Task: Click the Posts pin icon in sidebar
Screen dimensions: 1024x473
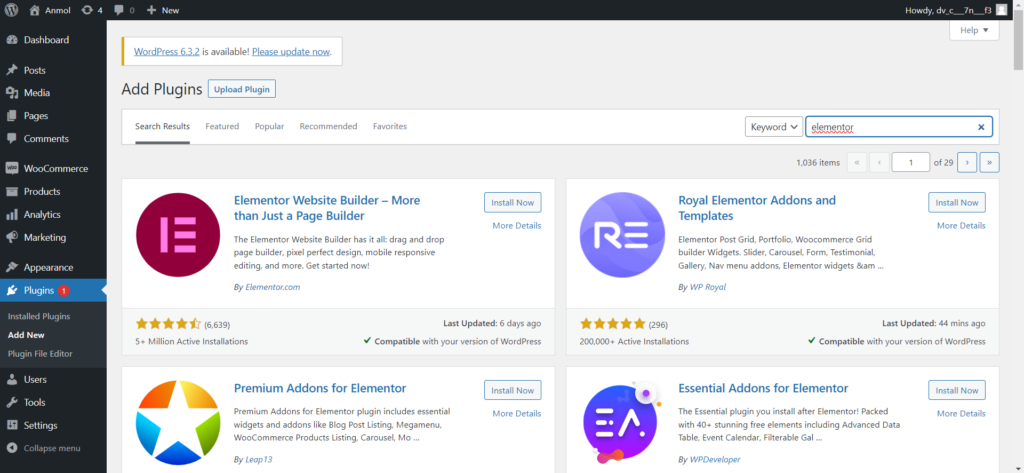Action: point(12,70)
